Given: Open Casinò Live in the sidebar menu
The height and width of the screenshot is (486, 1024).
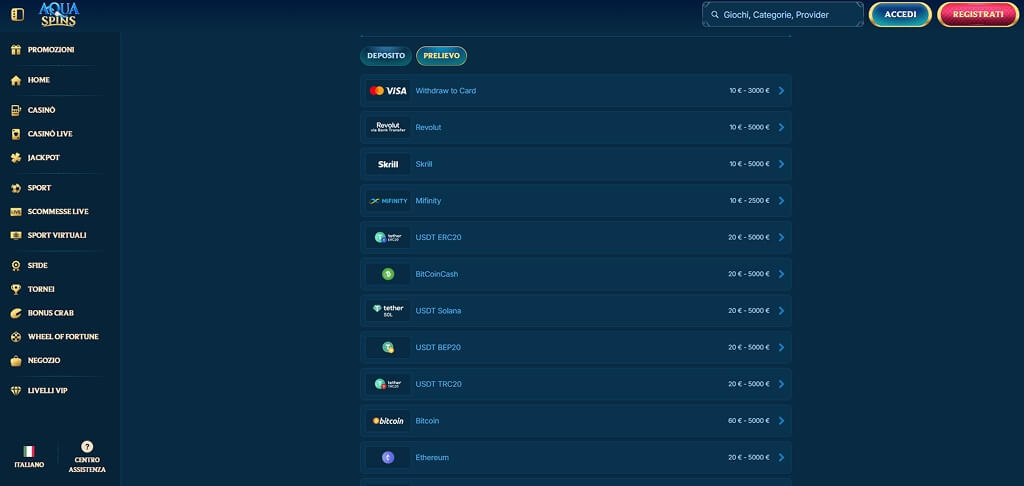Looking at the screenshot, I should pyautogui.click(x=50, y=134).
